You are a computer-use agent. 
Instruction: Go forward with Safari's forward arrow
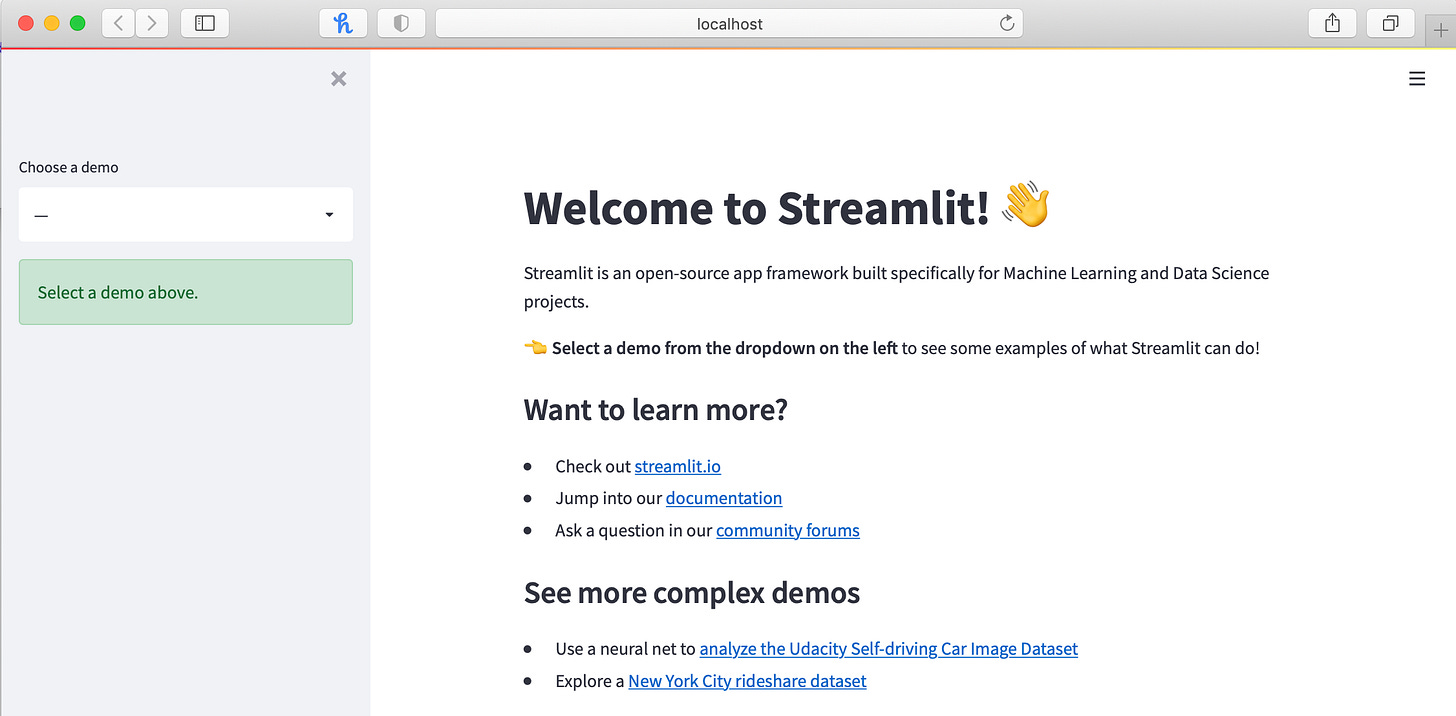[x=152, y=23]
